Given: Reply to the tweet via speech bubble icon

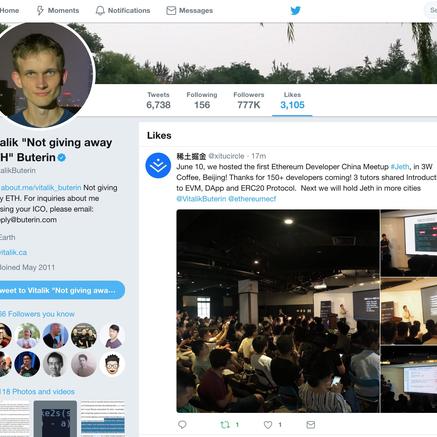Looking at the screenshot, I should click(x=182, y=424).
